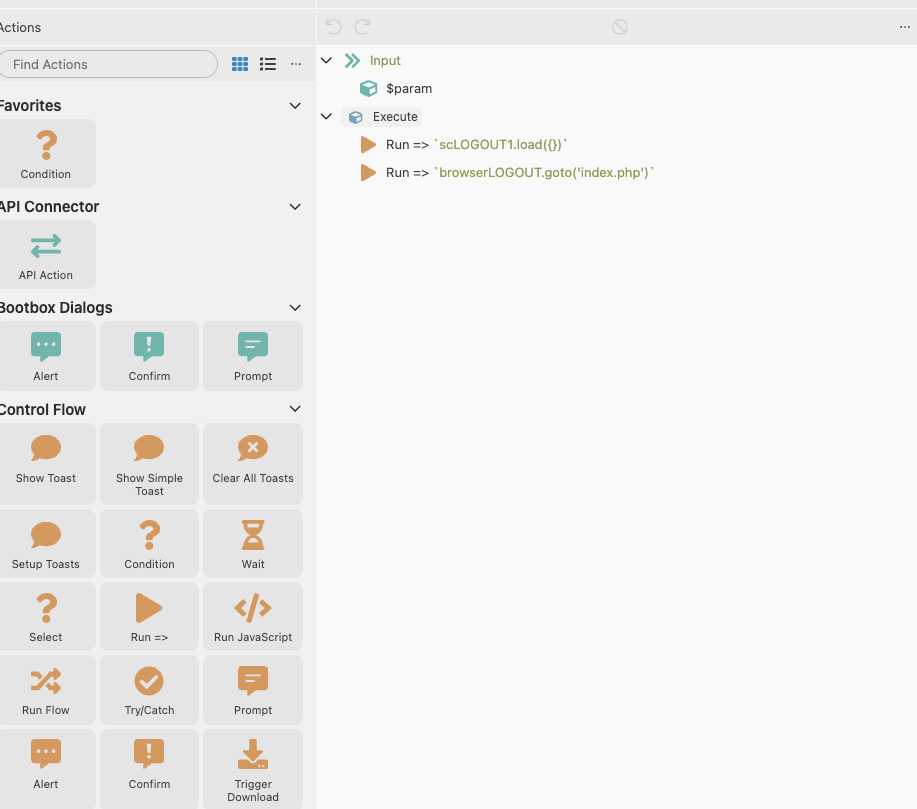Select the Trigger Download action
The height and width of the screenshot is (809, 917).
(x=253, y=768)
